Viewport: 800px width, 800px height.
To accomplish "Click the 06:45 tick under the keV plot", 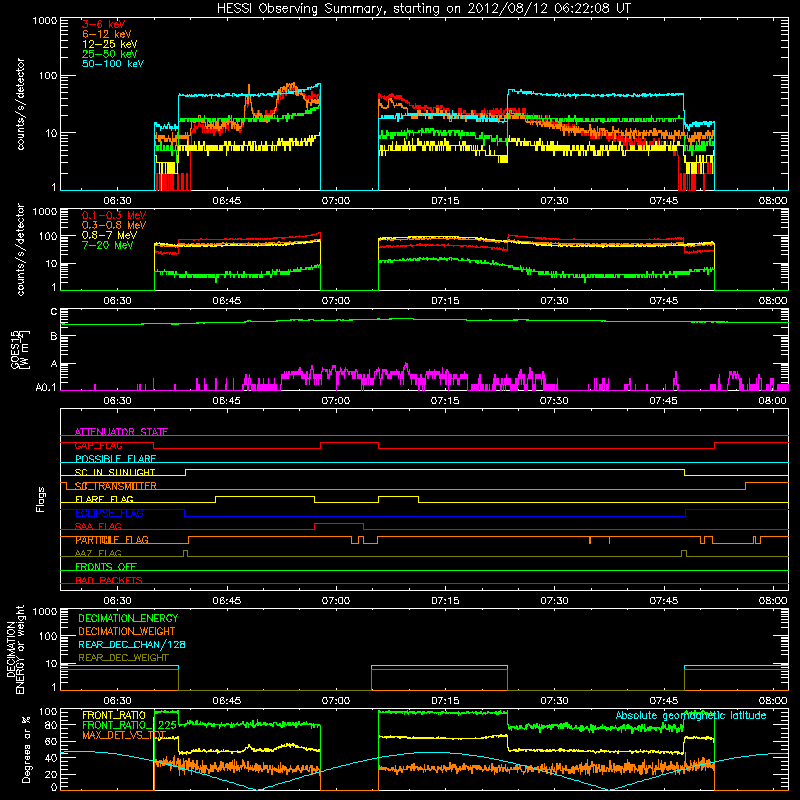I will (x=227, y=201).
